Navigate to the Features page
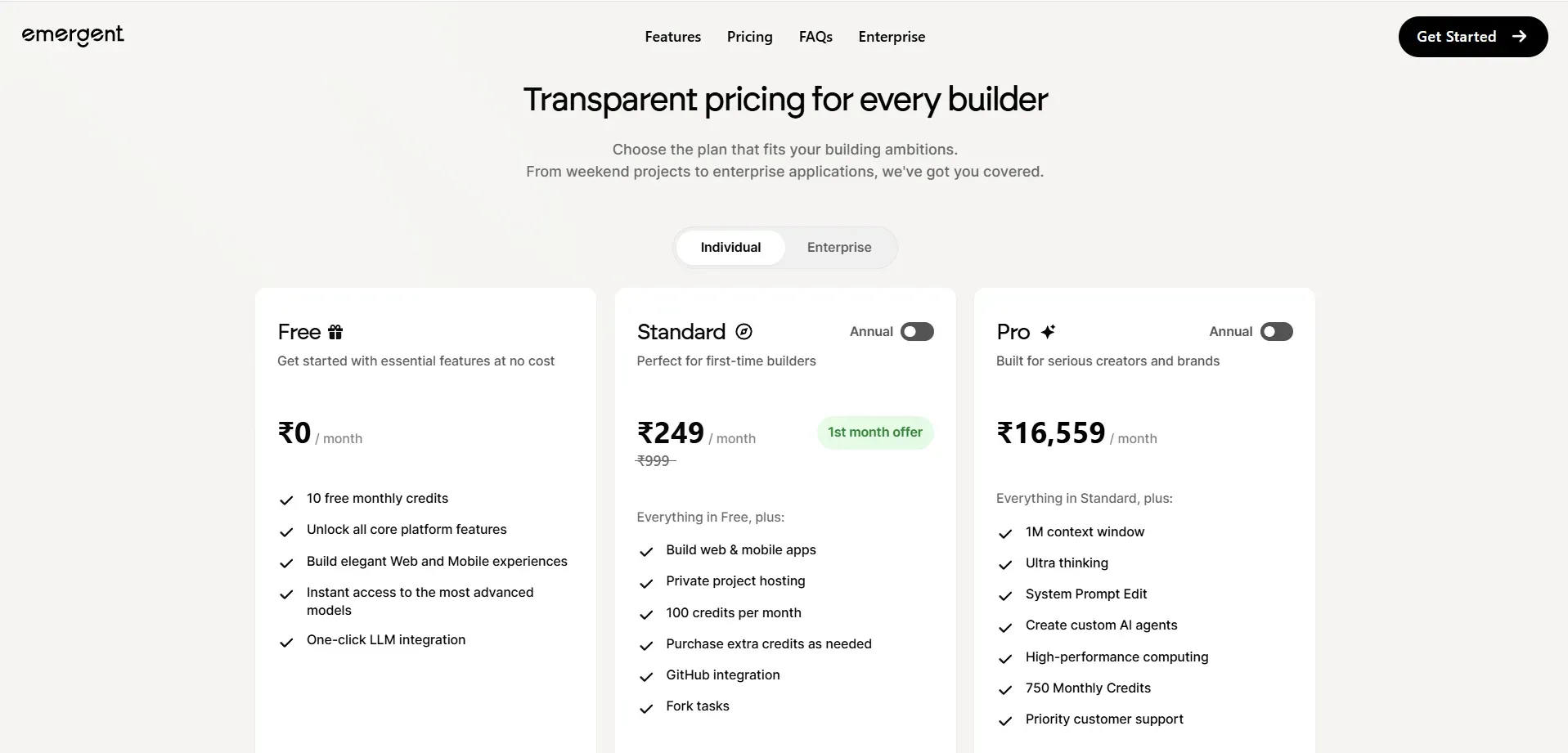 pos(672,36)
